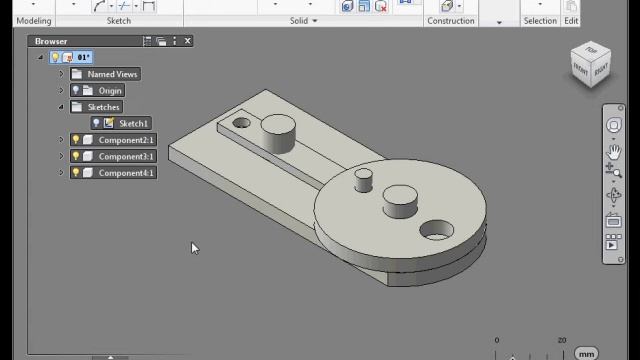The height and width of the screenshot is (360, 640).
Task: Expand the Component4:1 node
Action: [61, 173]
